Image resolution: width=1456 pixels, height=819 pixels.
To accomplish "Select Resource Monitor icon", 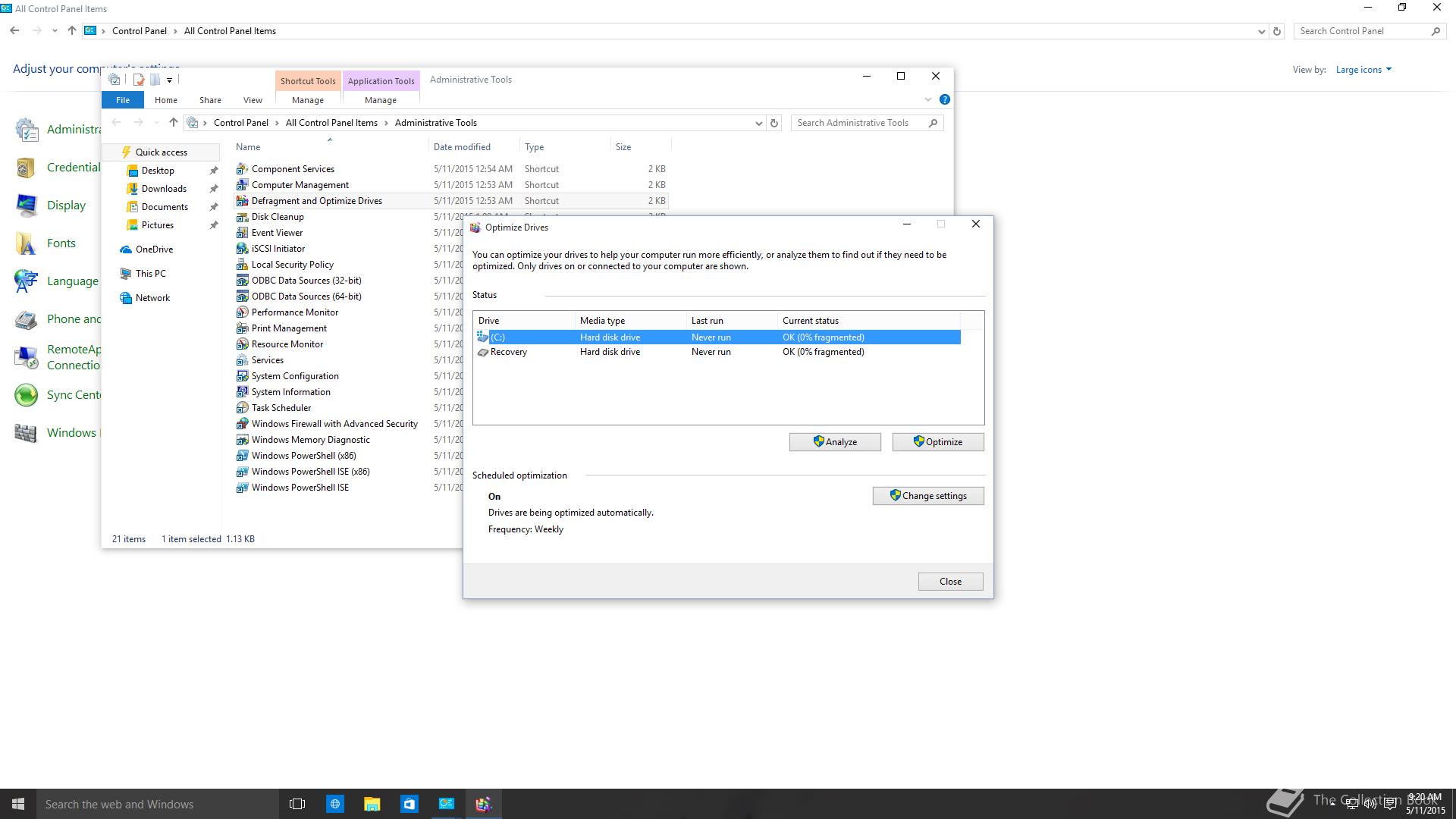I will coord(242,344).
